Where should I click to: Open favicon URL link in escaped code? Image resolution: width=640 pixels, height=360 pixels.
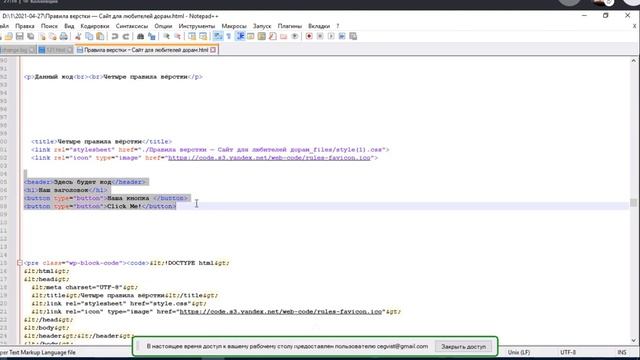pyautogui.click(x=281, y=311)
